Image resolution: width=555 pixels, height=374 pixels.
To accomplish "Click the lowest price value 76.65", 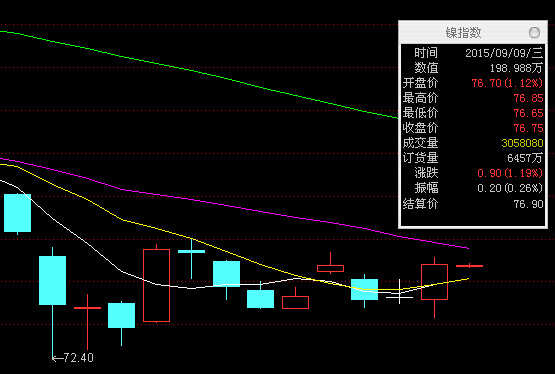I will [528, 113].
